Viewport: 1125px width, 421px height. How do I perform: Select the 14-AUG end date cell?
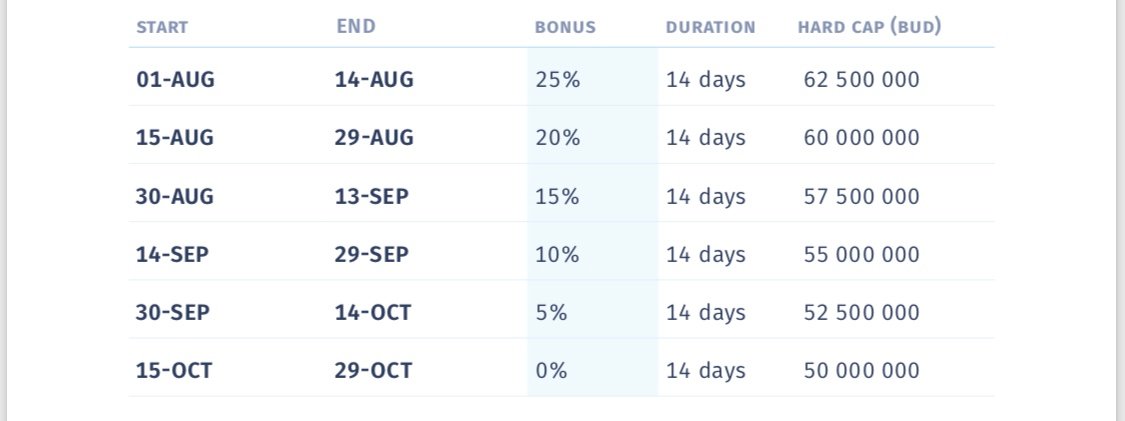pyautogui.click(x=375, y=80)
